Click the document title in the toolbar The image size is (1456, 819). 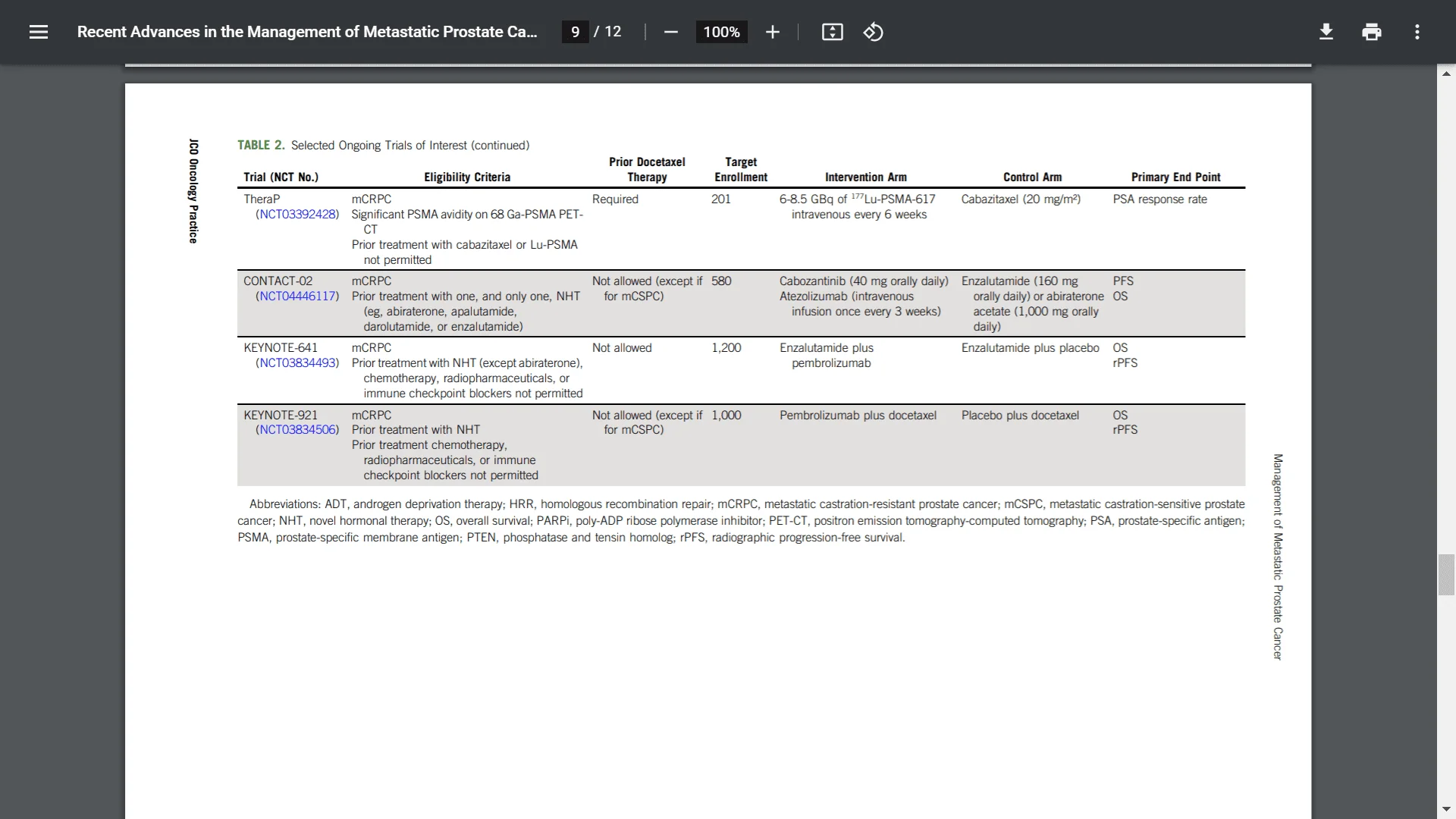(307, 32)
